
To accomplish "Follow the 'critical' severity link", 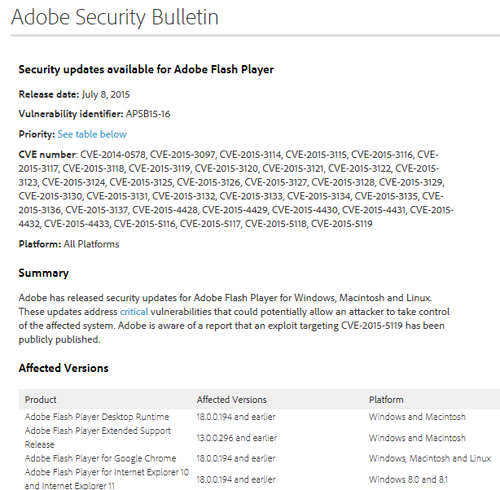I will click(x=134, y=312).
